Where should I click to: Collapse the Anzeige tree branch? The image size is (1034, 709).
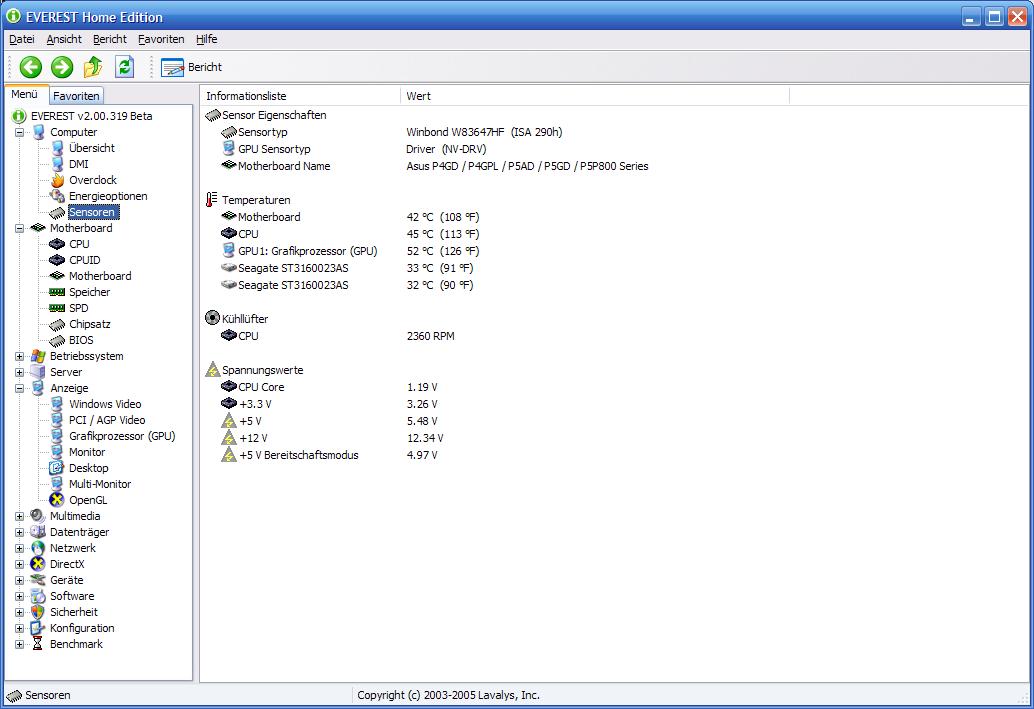point(20,388)
